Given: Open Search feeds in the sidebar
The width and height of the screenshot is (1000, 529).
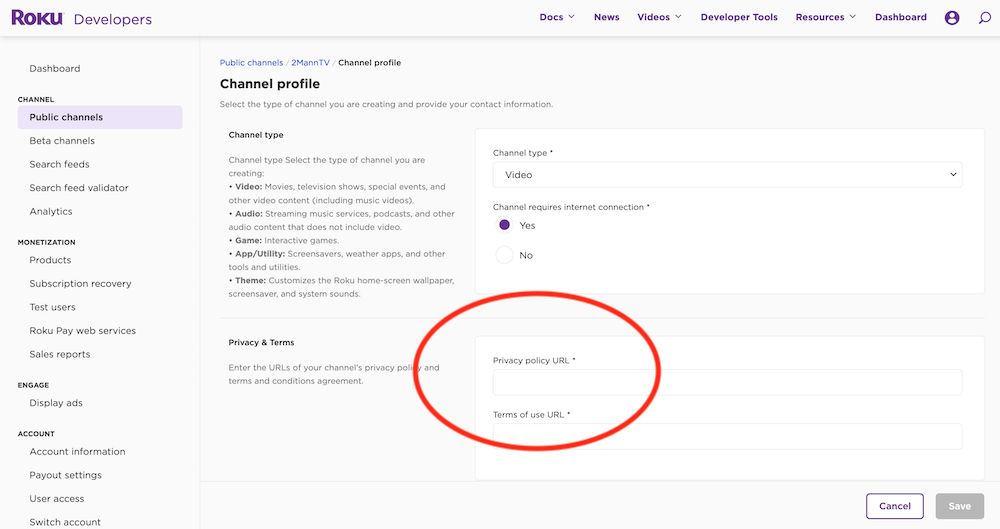Looking at the screenshot, I should coord(59,165).
